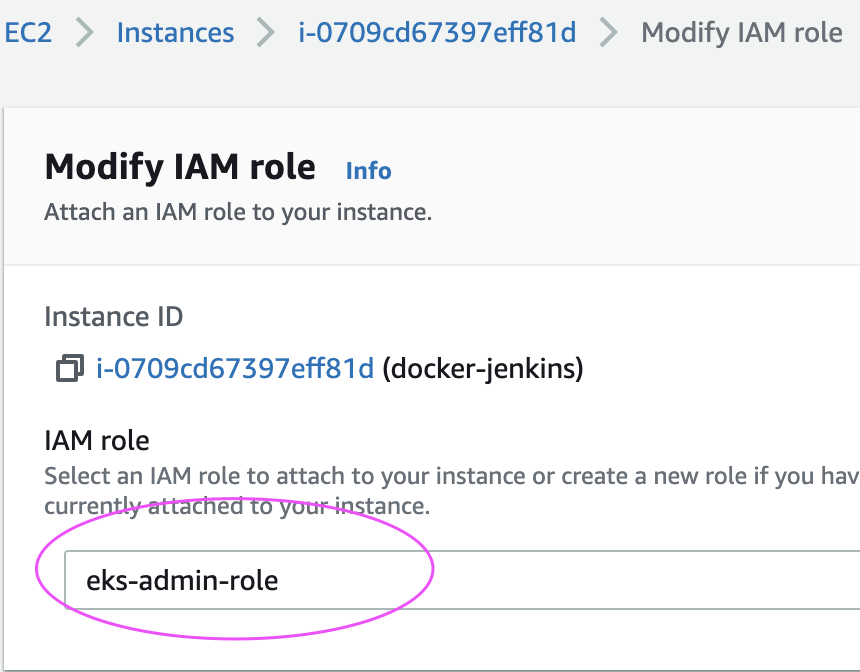Open i-0709cd67397eff81d in the breadcrumb trail
This screenshot has height=672, width=860.
437,33
